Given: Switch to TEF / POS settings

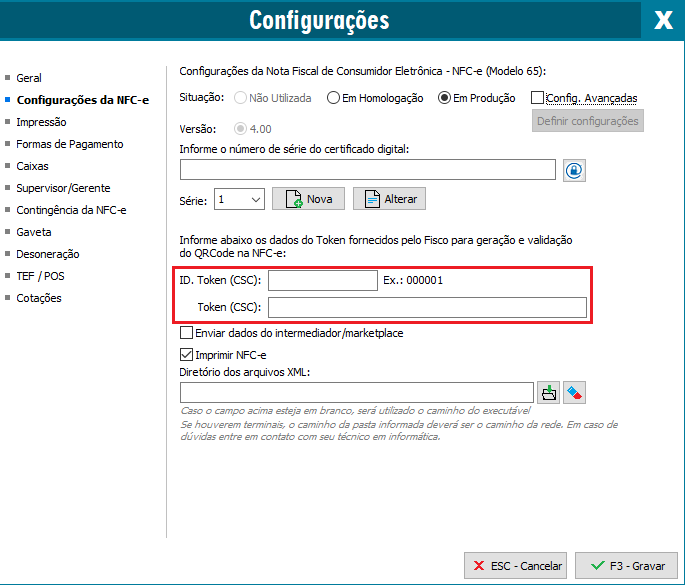Looking at the screenshot, I should [39, 276].
